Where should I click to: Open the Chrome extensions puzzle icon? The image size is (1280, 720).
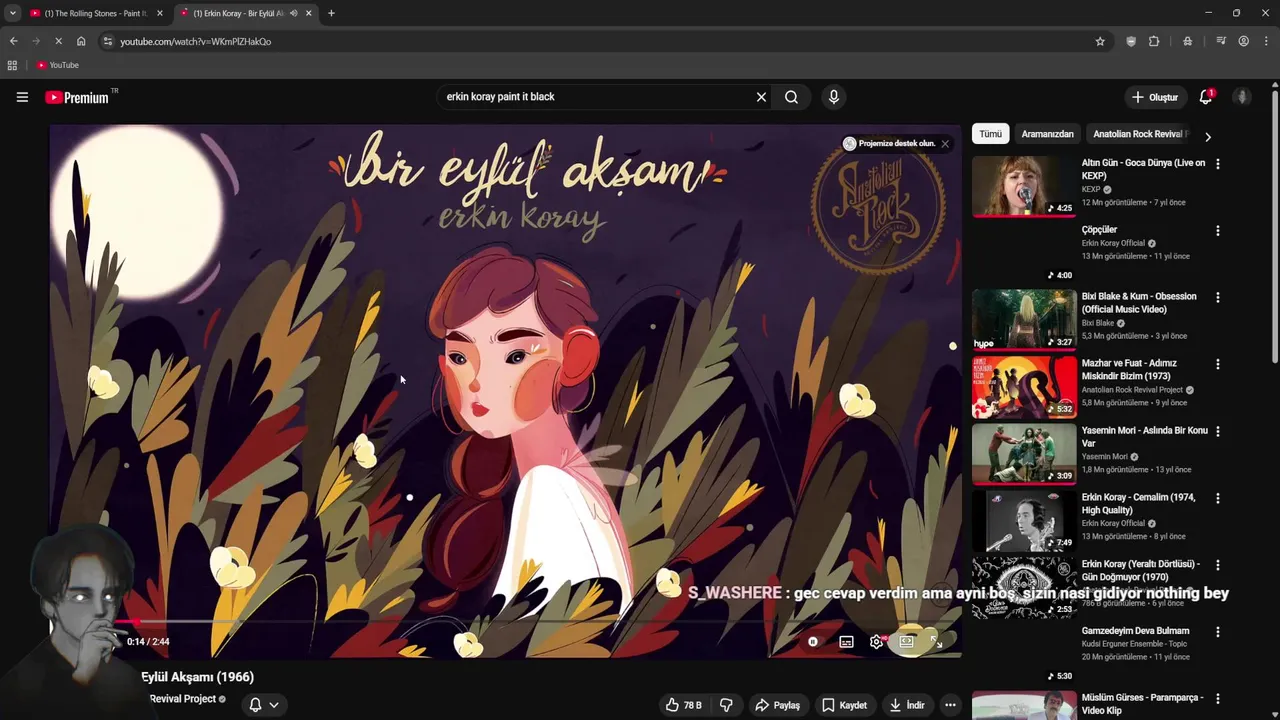point(1154,41)
